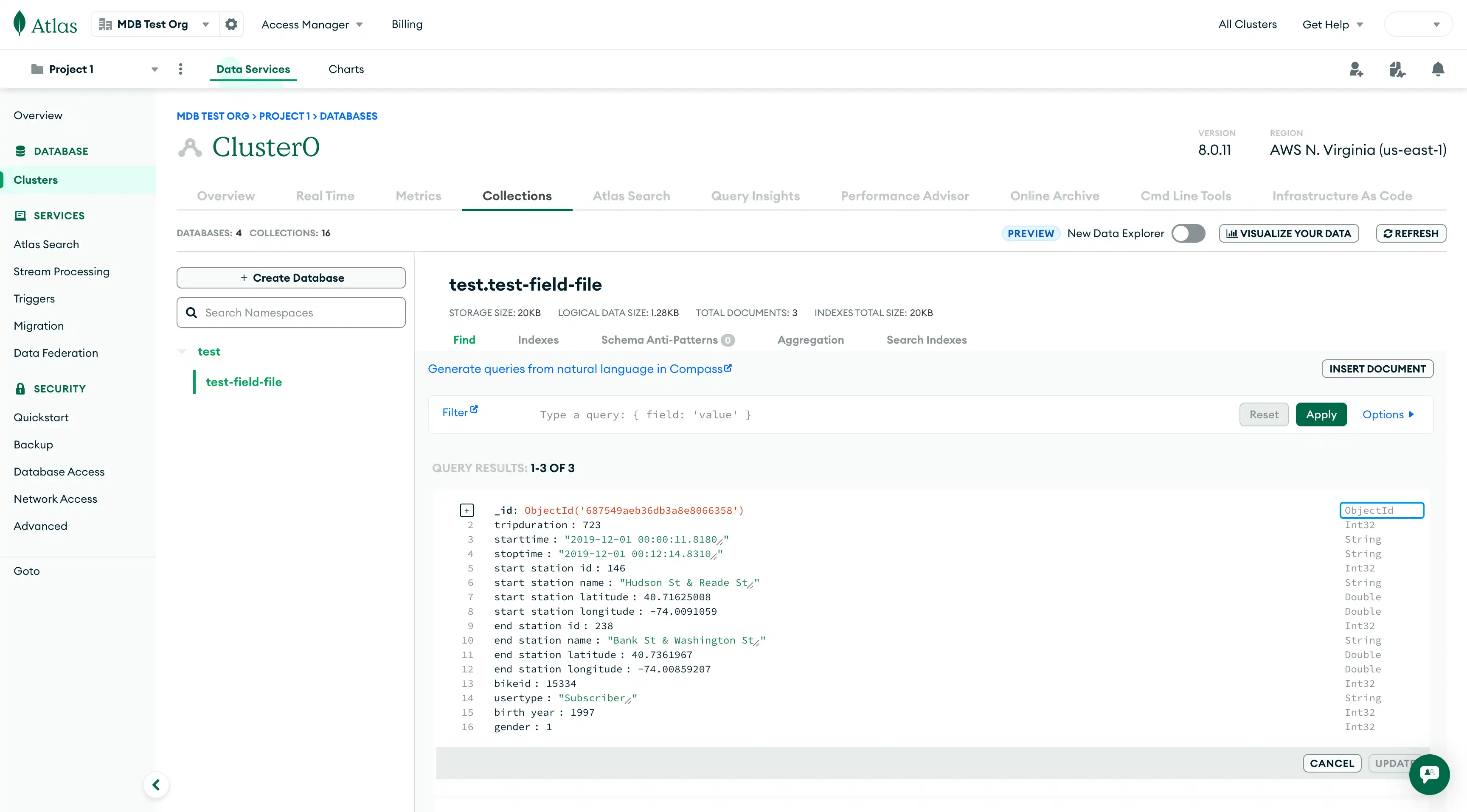Click the Insert Document button
Viewport: 1467px width, 812px height.
point(1377,369)
